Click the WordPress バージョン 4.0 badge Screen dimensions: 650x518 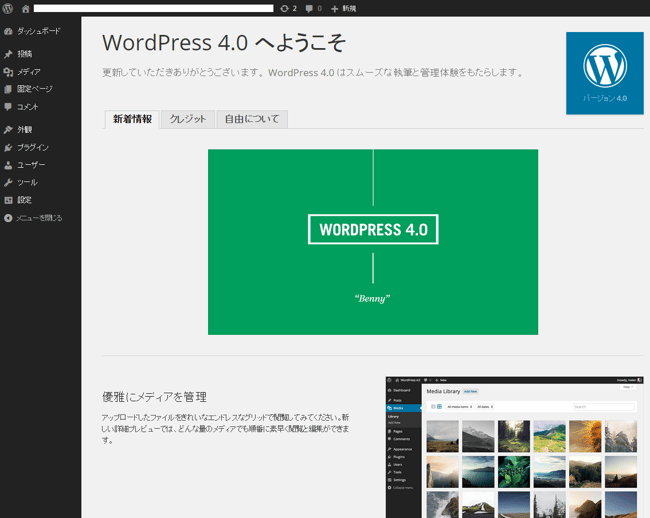[605, 73]
